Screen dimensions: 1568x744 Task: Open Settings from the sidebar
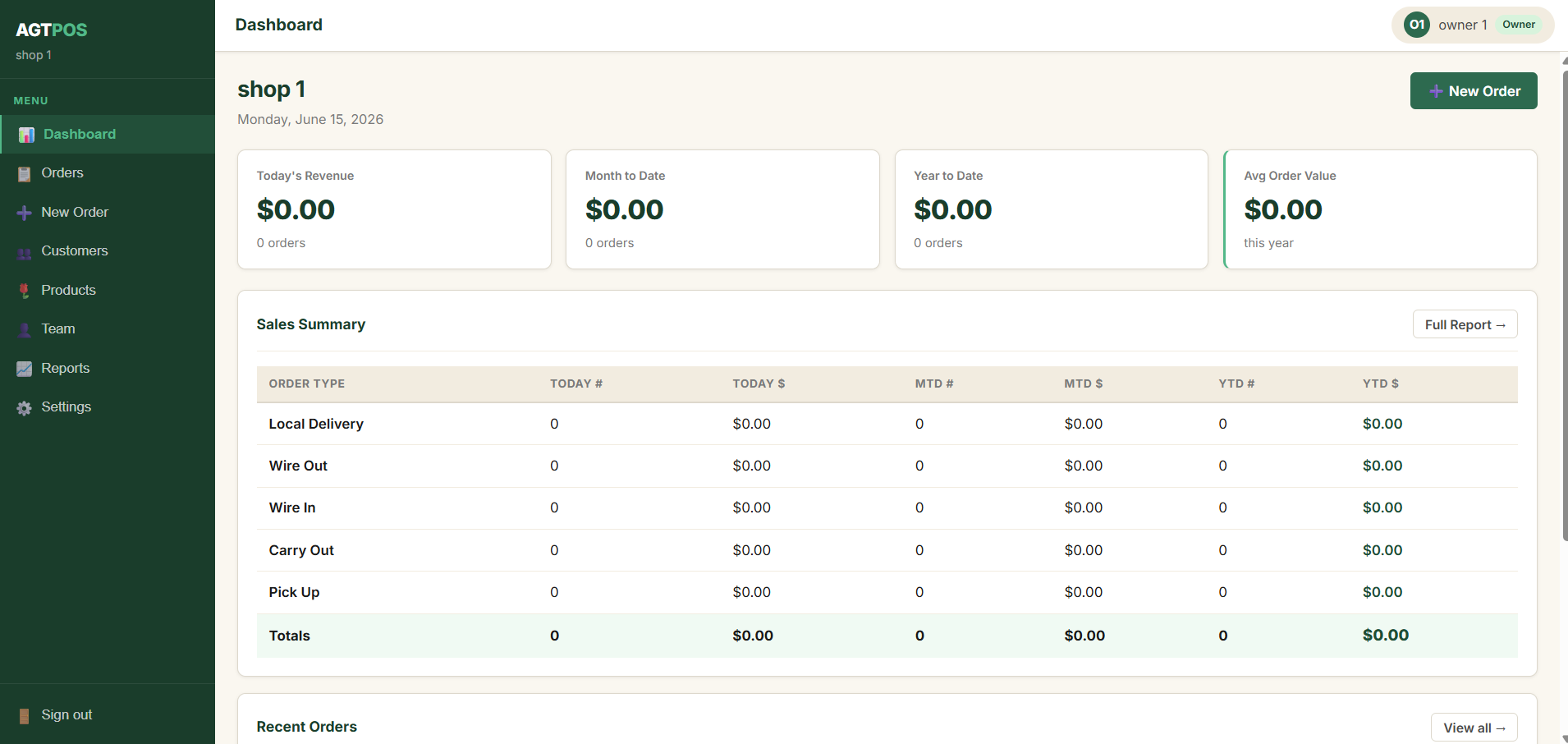point(108,407)
